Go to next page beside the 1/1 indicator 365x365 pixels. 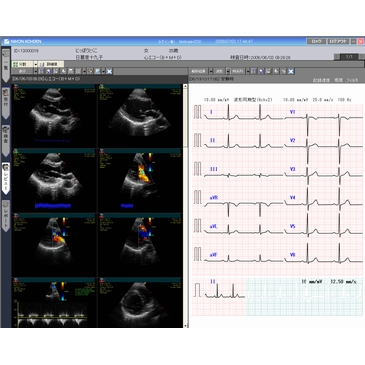(x=362, y=57)
